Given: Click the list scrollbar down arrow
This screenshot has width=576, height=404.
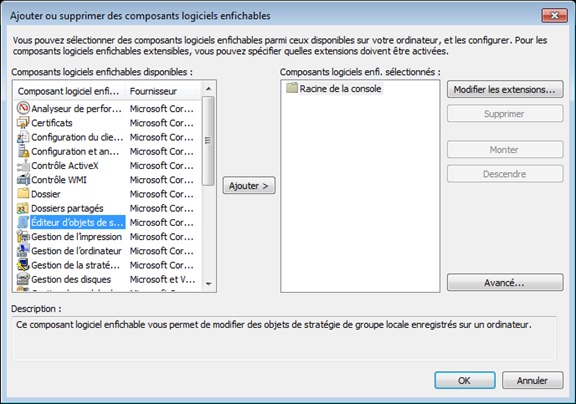Looking at the screenshot, I should [x=208, y=284].
